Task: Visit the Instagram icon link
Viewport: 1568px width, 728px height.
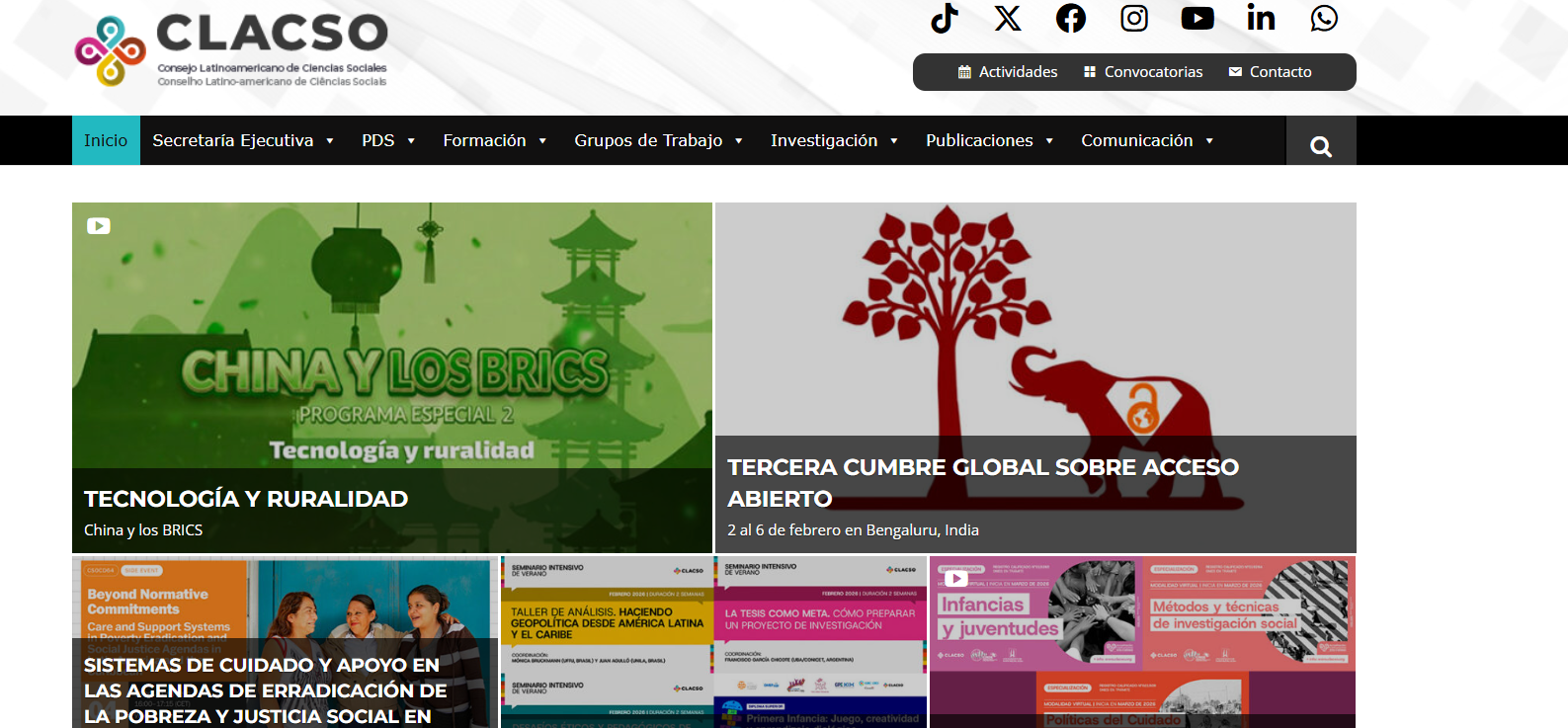Action: pos(1134,18)
